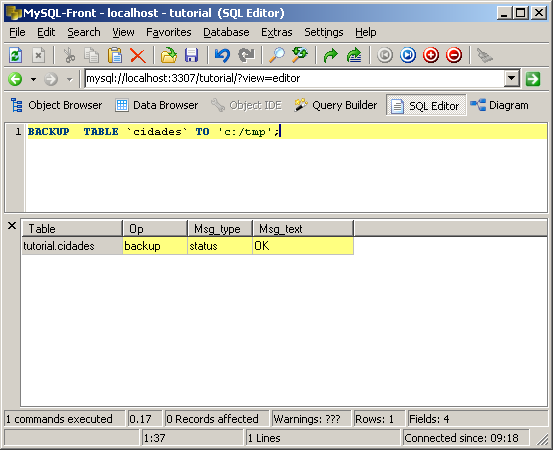Open the File menu
The width and height of the screenshot is (553, 450).
pos(17,32)
